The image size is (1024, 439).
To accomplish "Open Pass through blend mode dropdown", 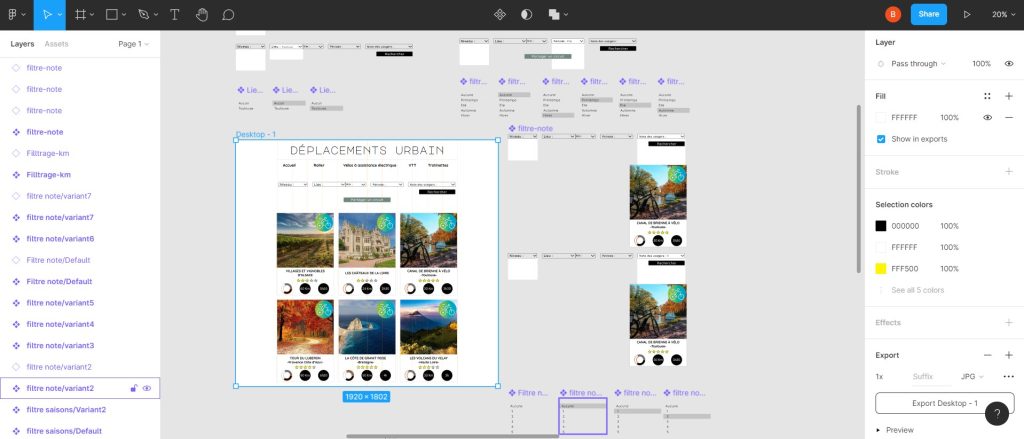I will 918,64.
